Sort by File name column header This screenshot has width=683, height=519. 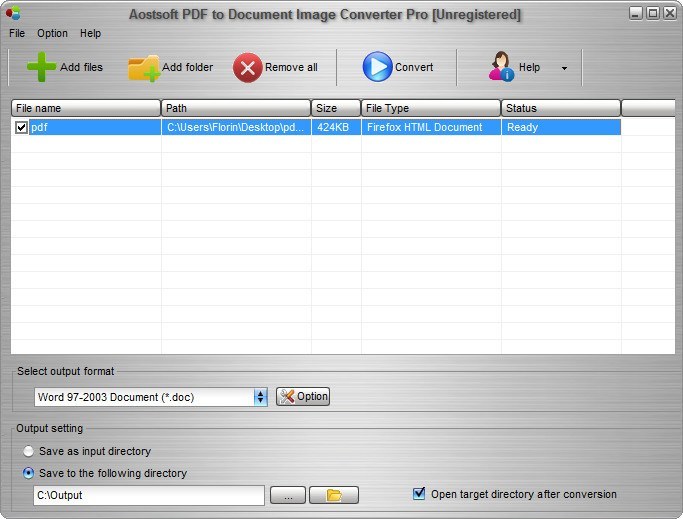(86, 108)
